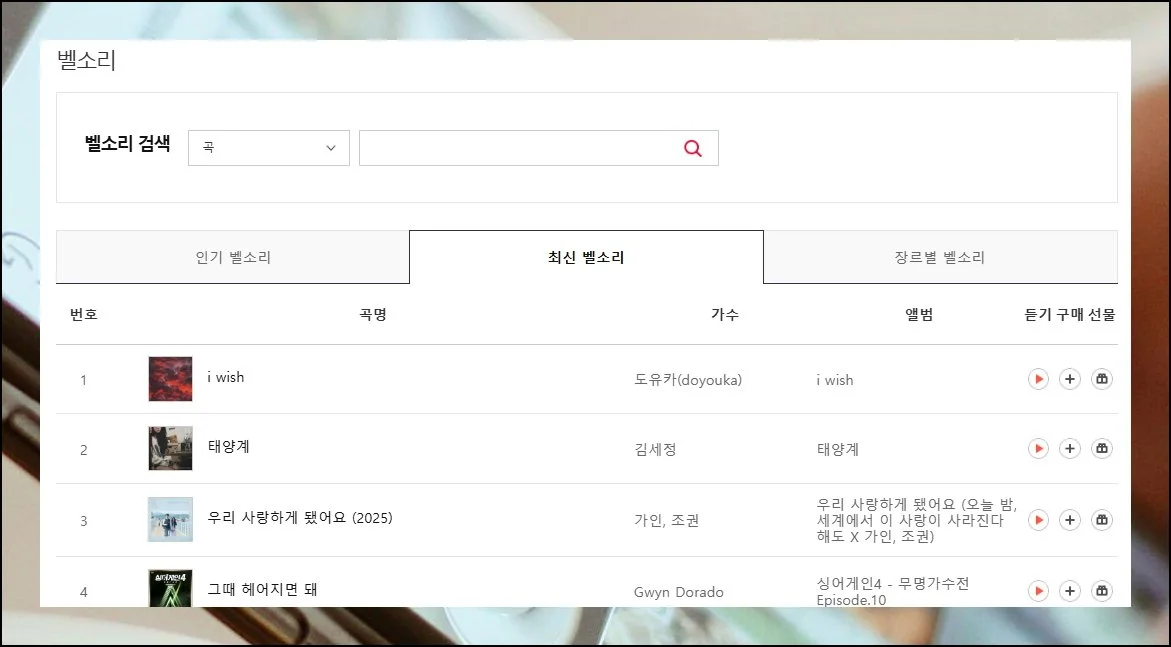Buy 우리 사랑하게 됐어요 via plus icon
This screenshot has height=647, width=1171.
(x=1070, y=520)
